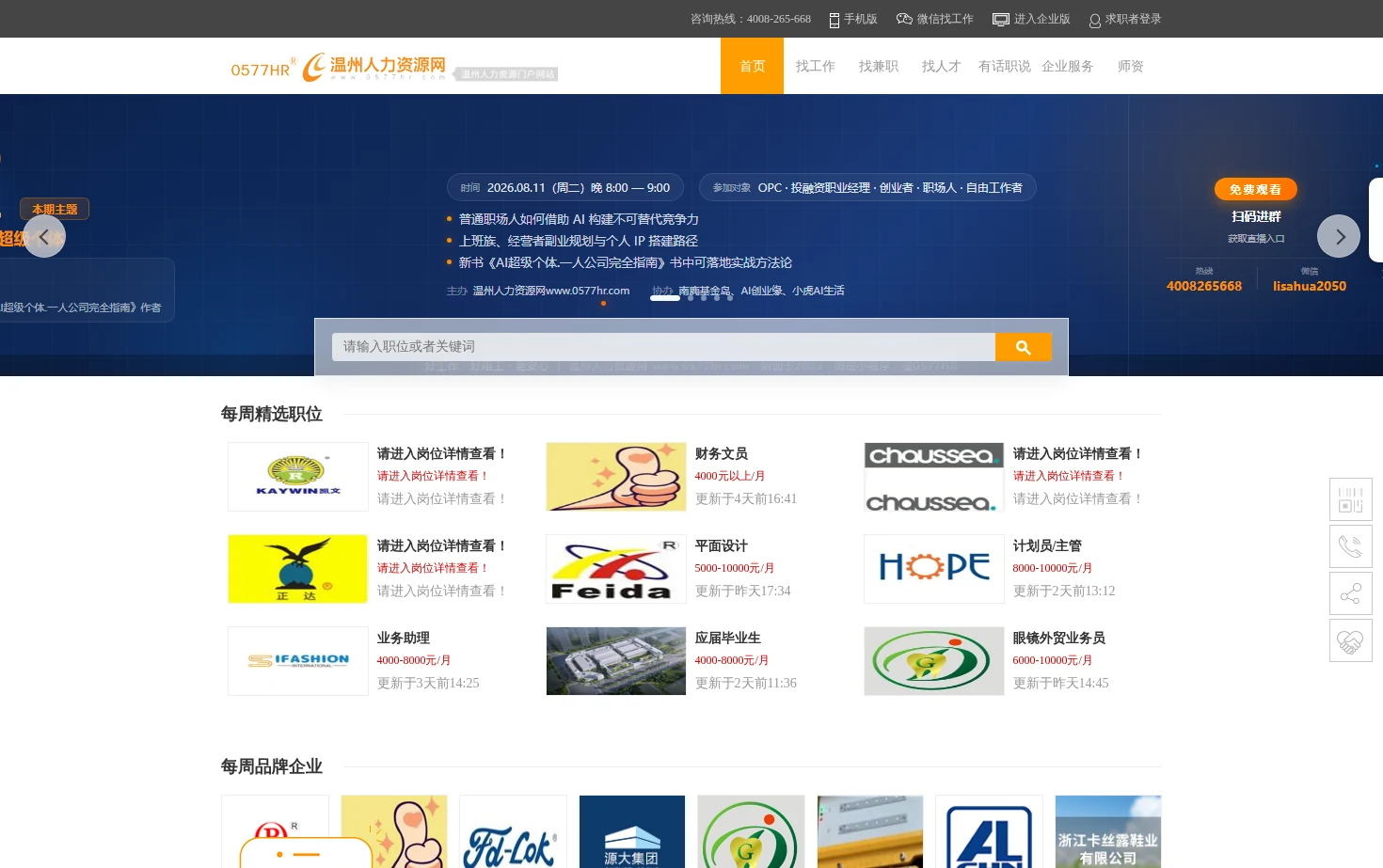This screenshot has width=1383, height=868.
Task: Click the 更新于3天前14:25 update time
Action: pyautogui.click(x=428, y=684)
